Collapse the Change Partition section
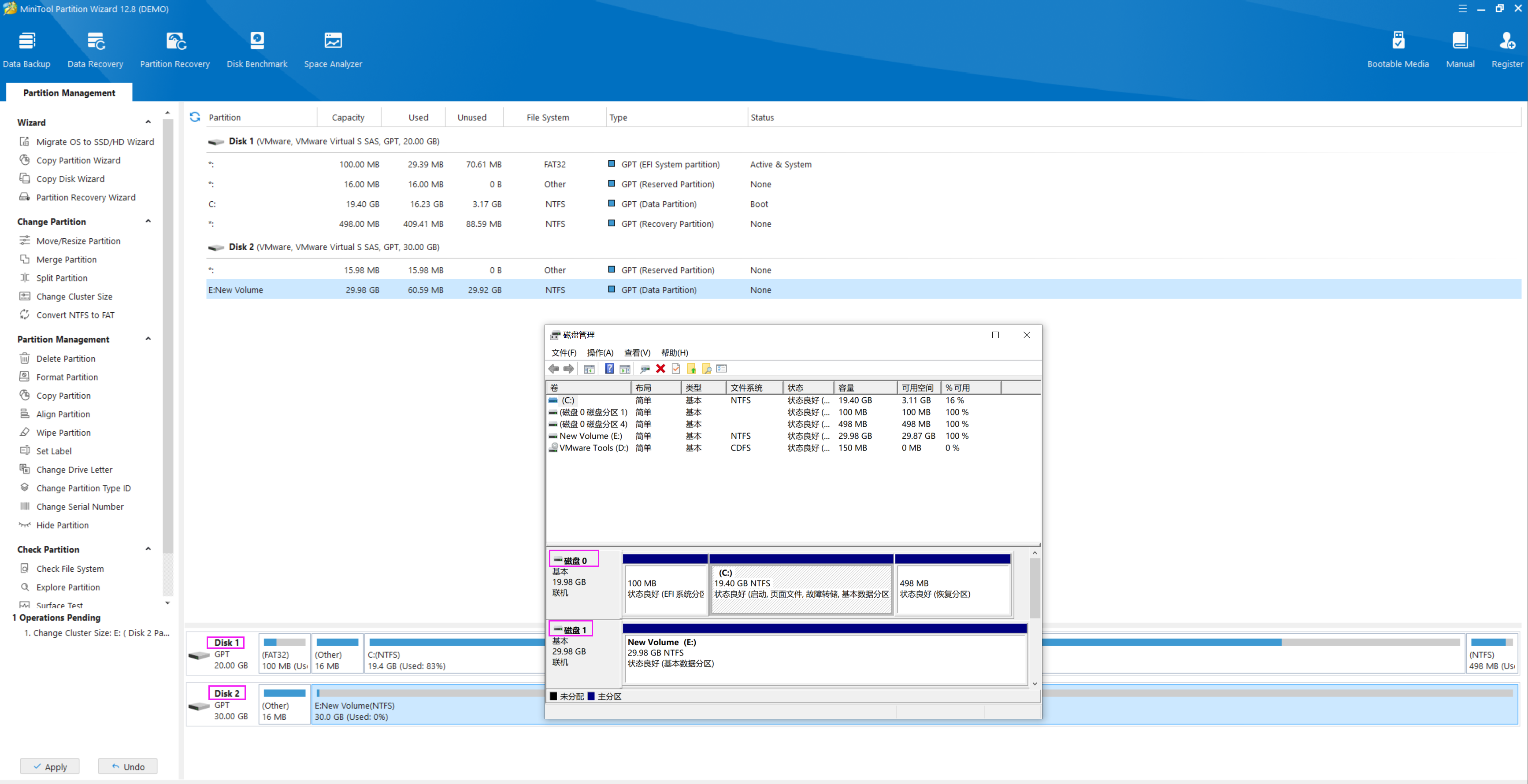Viewport: 1528px width, 784px height. click(x=148, y=221)
